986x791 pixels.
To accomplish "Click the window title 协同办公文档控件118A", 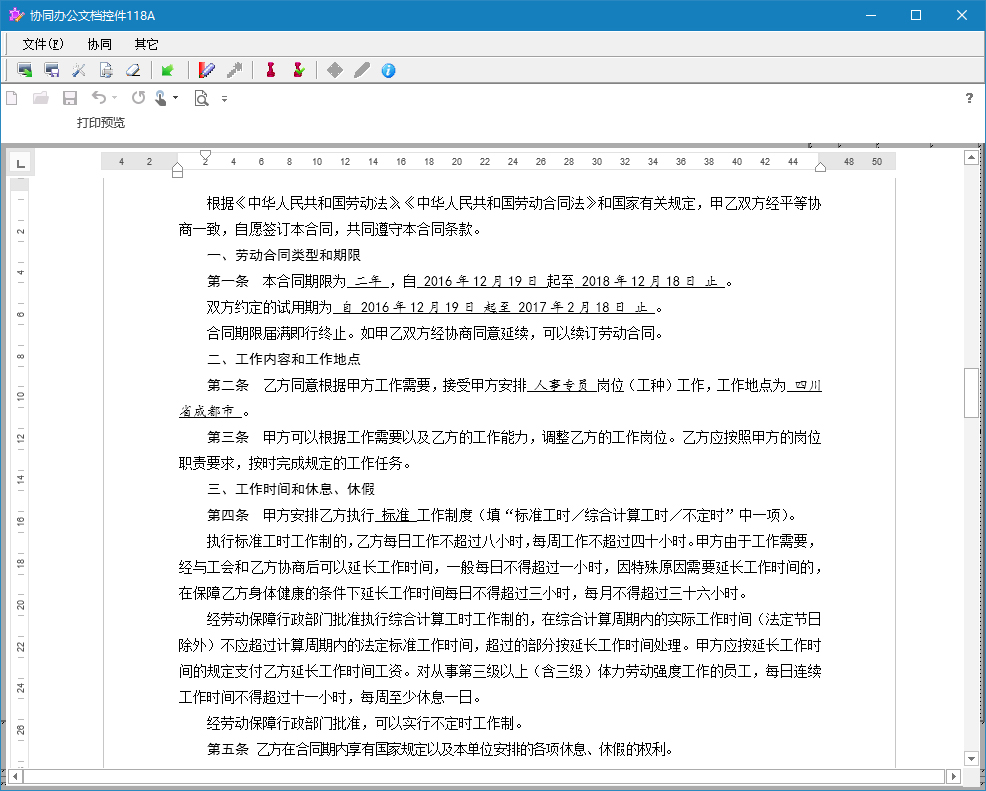I will [92, 15].
